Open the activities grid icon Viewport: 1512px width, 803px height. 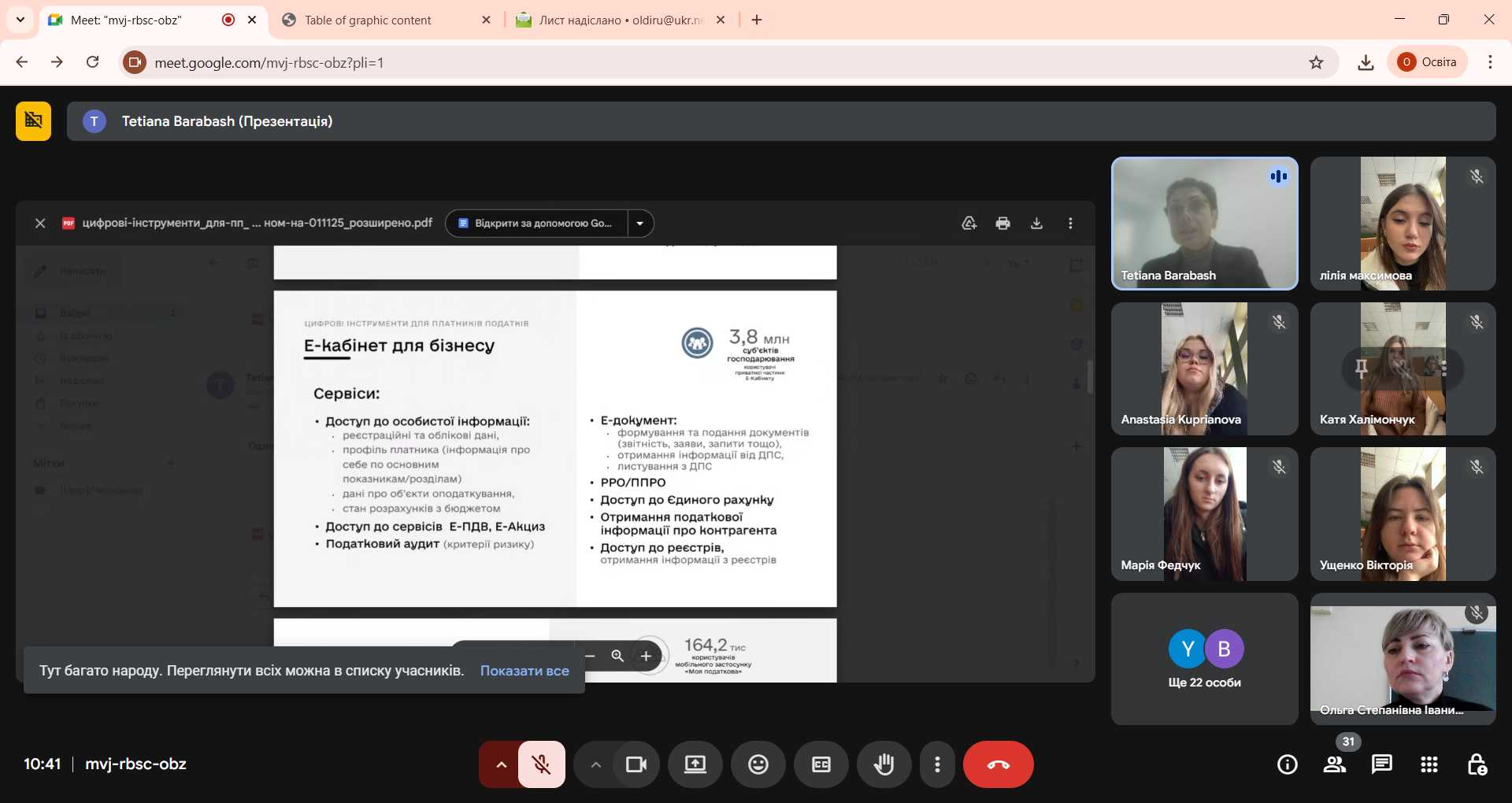(1429, 764)
